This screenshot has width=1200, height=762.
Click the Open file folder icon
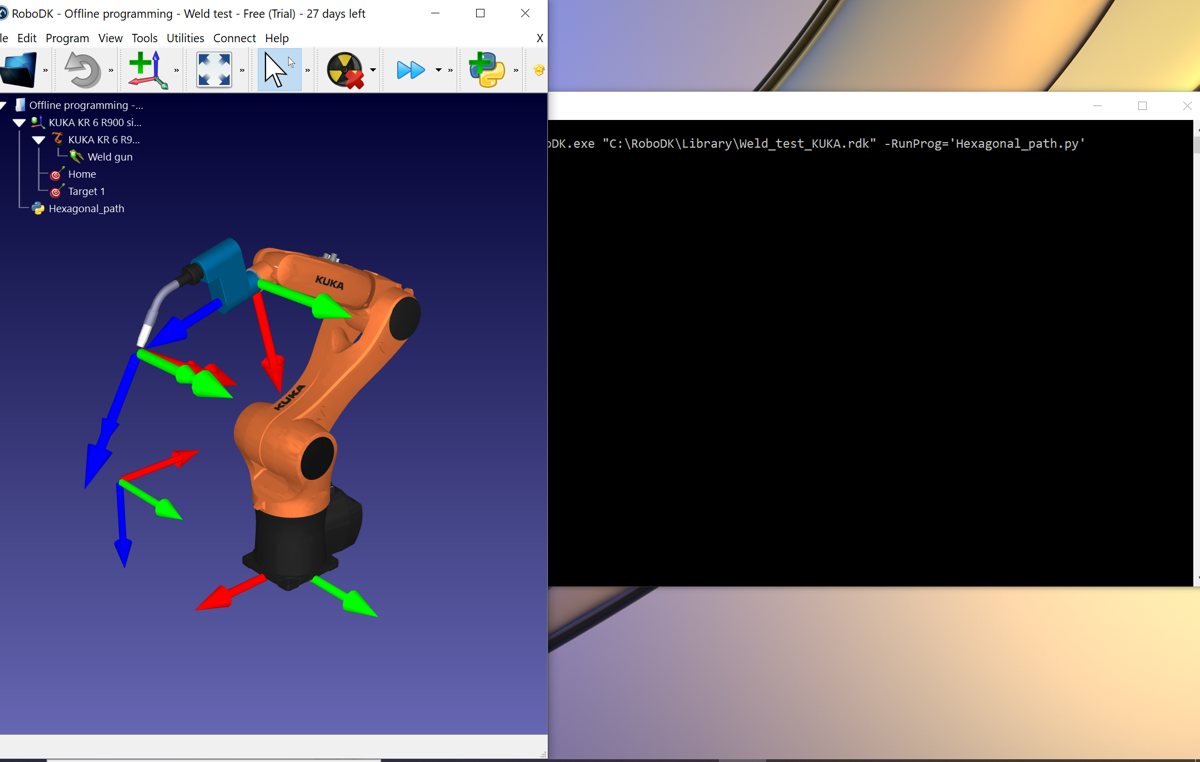pyautogui.click(x=18, y=70)
